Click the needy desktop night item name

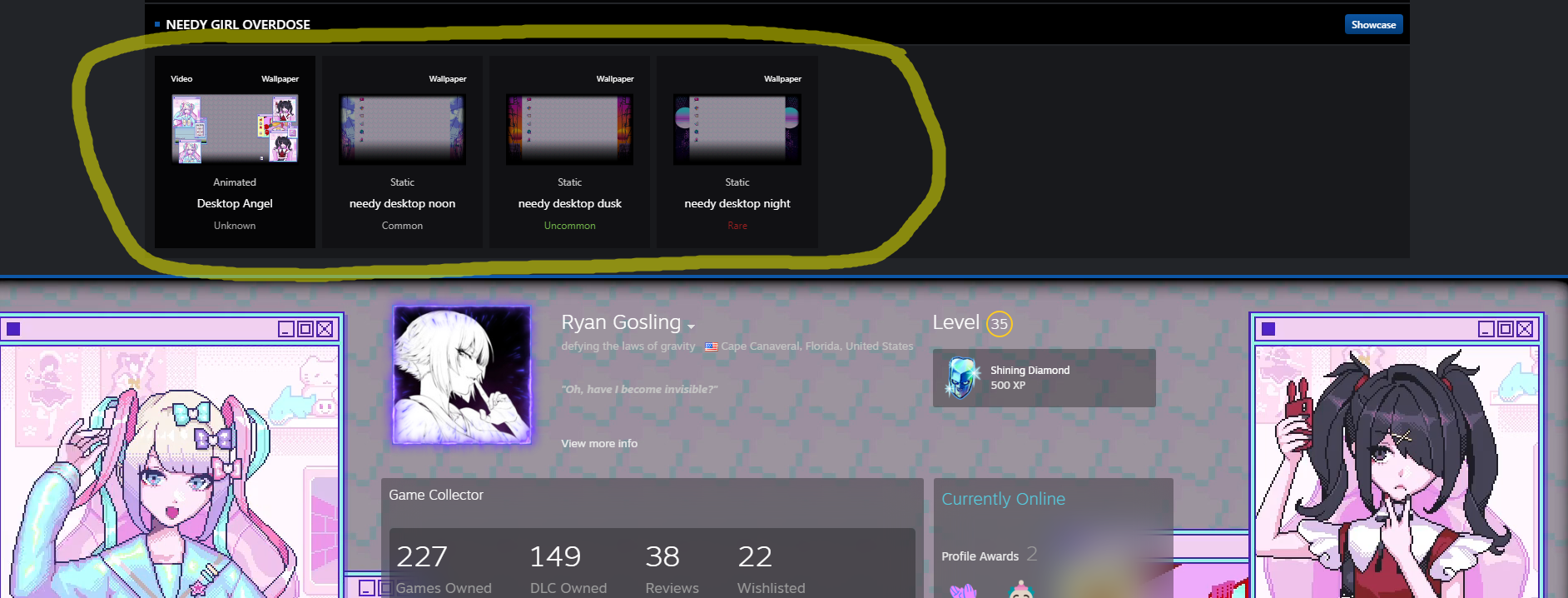[737, 203]
